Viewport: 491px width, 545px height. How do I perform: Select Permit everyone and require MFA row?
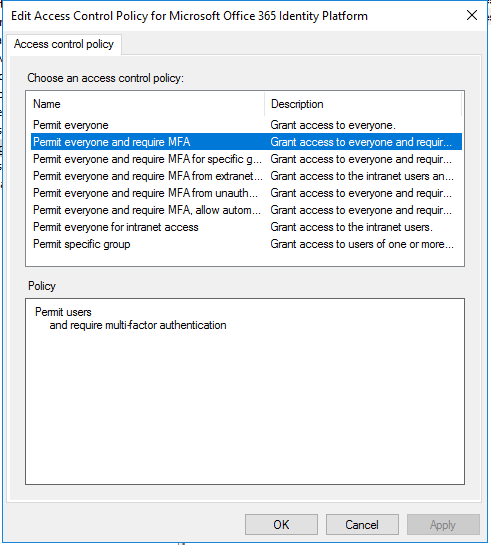(246, 142)
